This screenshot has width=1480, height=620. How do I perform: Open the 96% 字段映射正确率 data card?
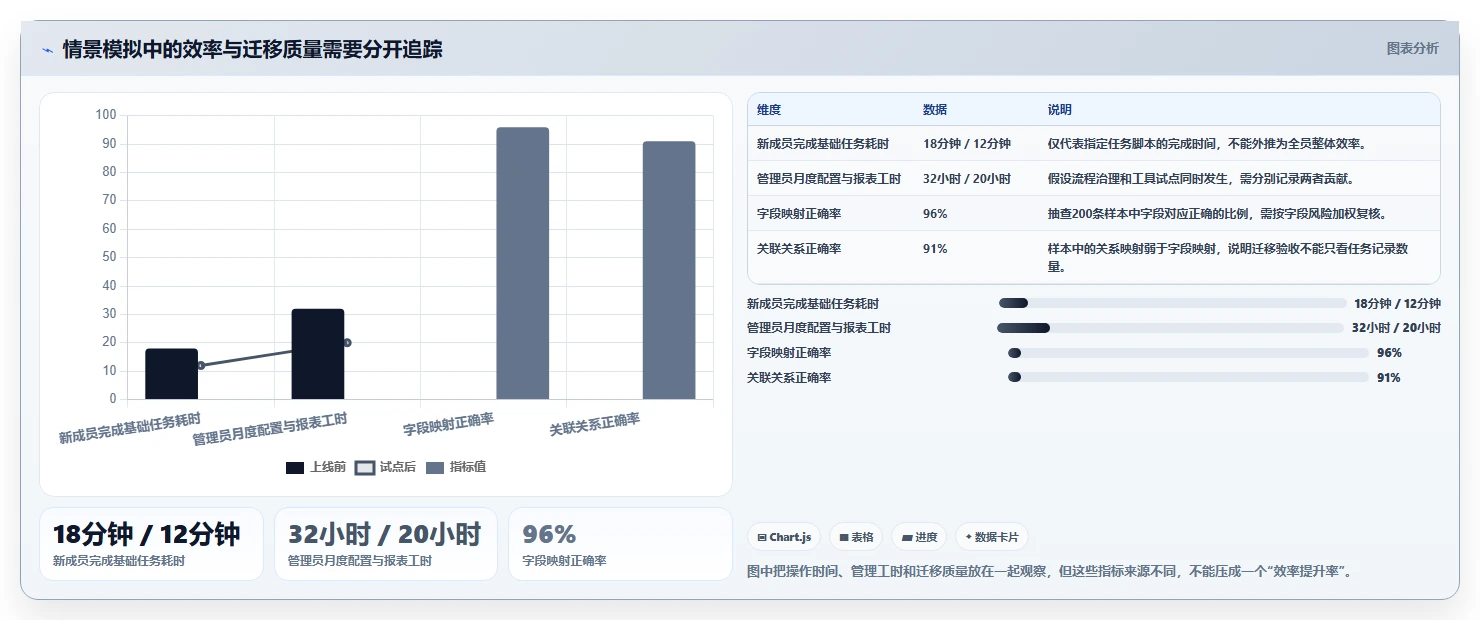[x=621, y=544]
